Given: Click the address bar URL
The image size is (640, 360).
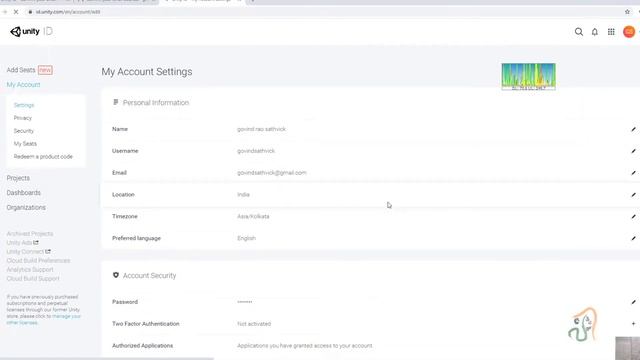Looking at the screenshot, I should 67,12.
